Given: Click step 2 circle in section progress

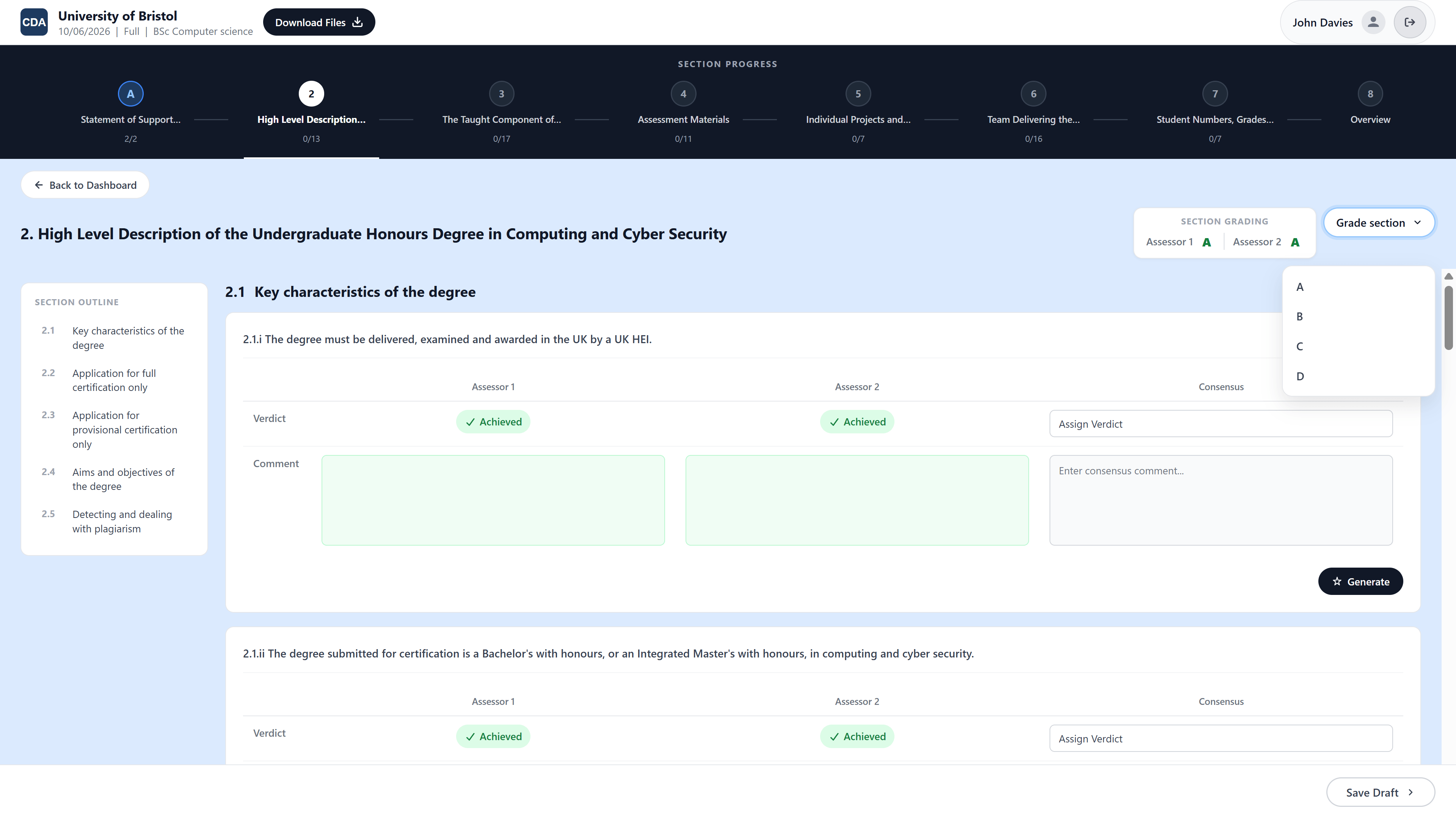Looking at the screenshot, I should 311,94.
